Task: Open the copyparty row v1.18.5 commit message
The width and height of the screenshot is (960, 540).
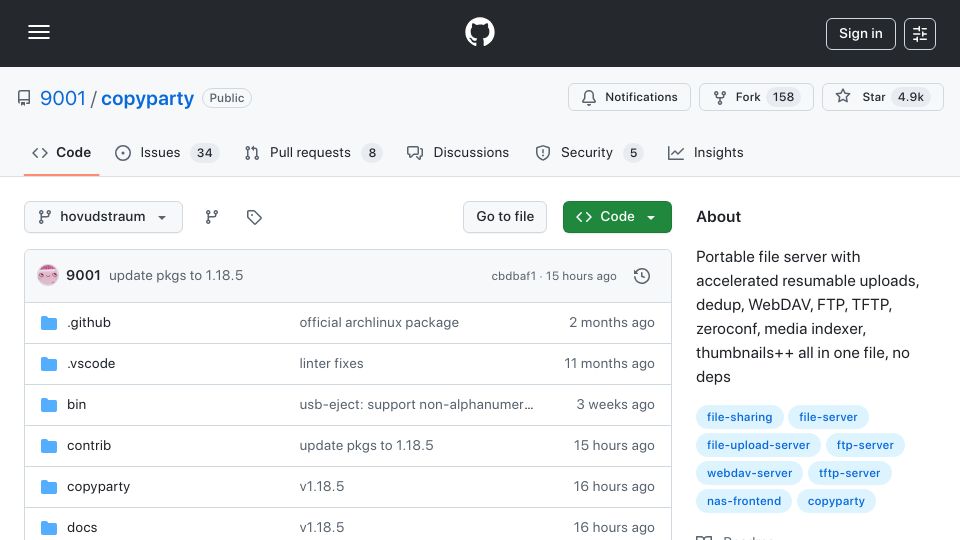Action: (321, 487)
